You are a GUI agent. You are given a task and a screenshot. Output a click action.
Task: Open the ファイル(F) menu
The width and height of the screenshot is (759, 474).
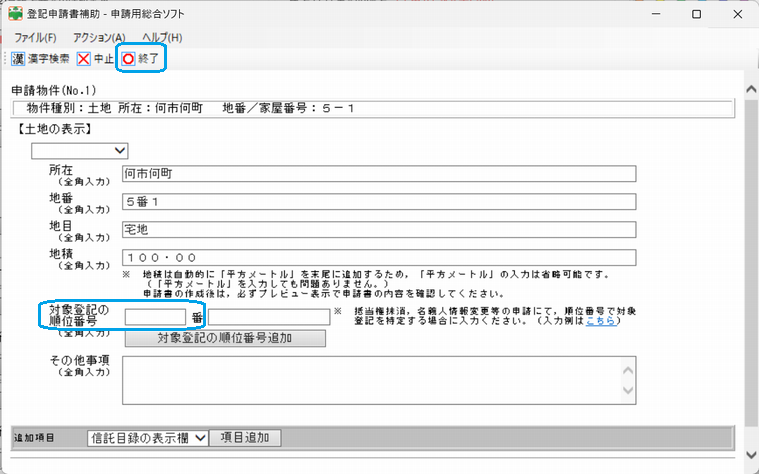(x=35, y=37)
